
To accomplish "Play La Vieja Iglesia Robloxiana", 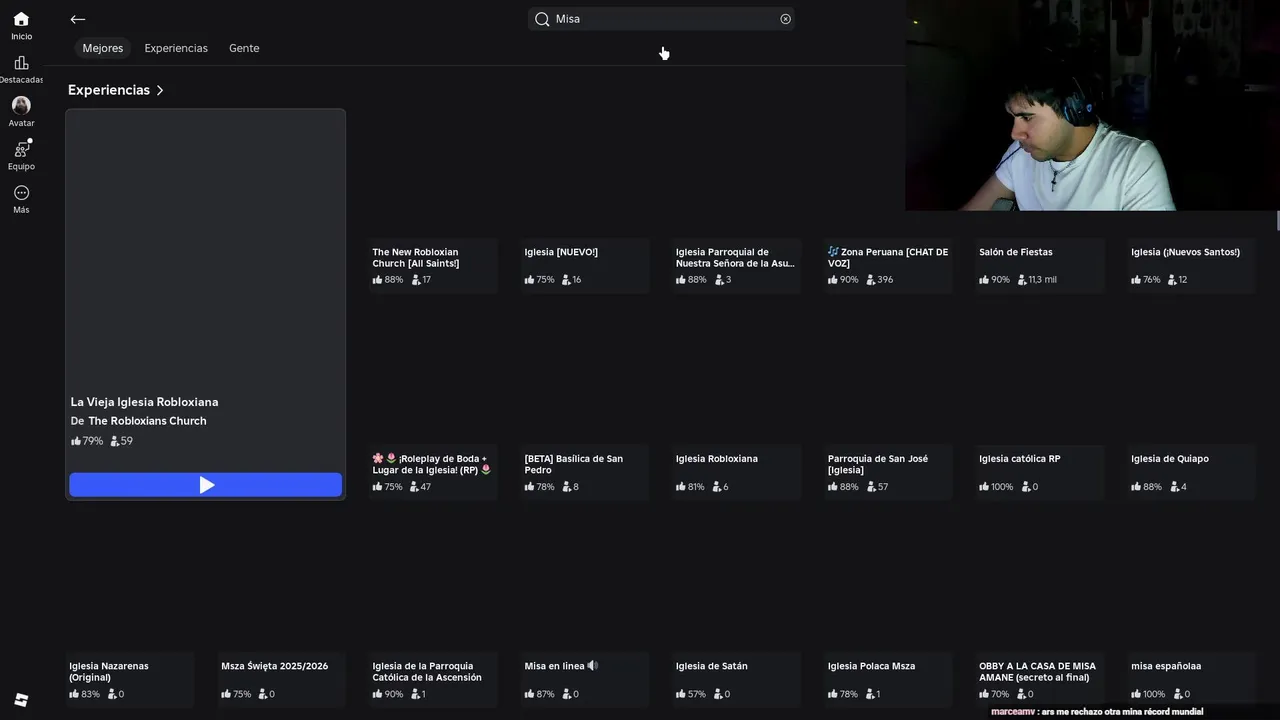I will click(206, 485).
